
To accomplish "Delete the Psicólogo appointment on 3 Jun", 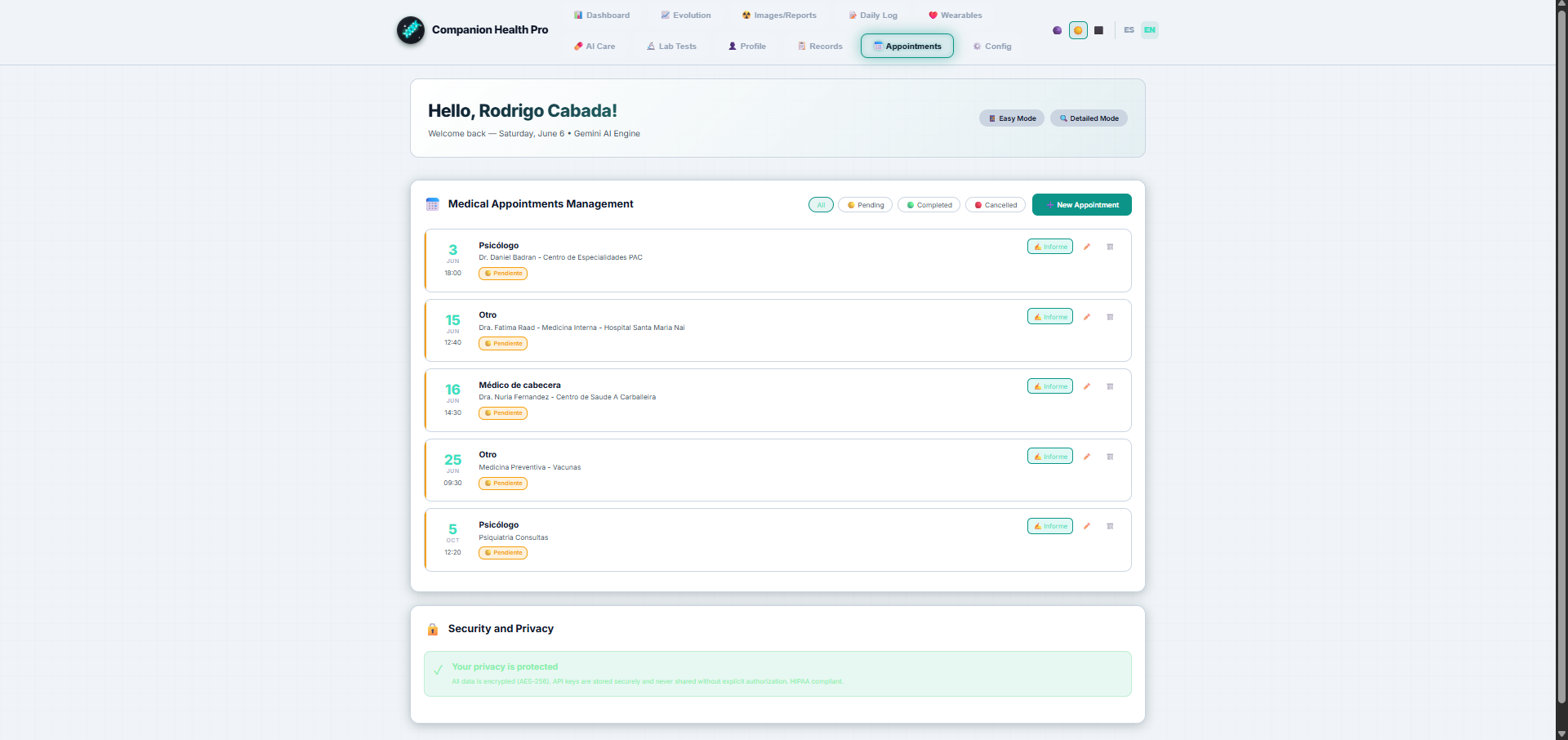I will click(x=1110, y=247).
